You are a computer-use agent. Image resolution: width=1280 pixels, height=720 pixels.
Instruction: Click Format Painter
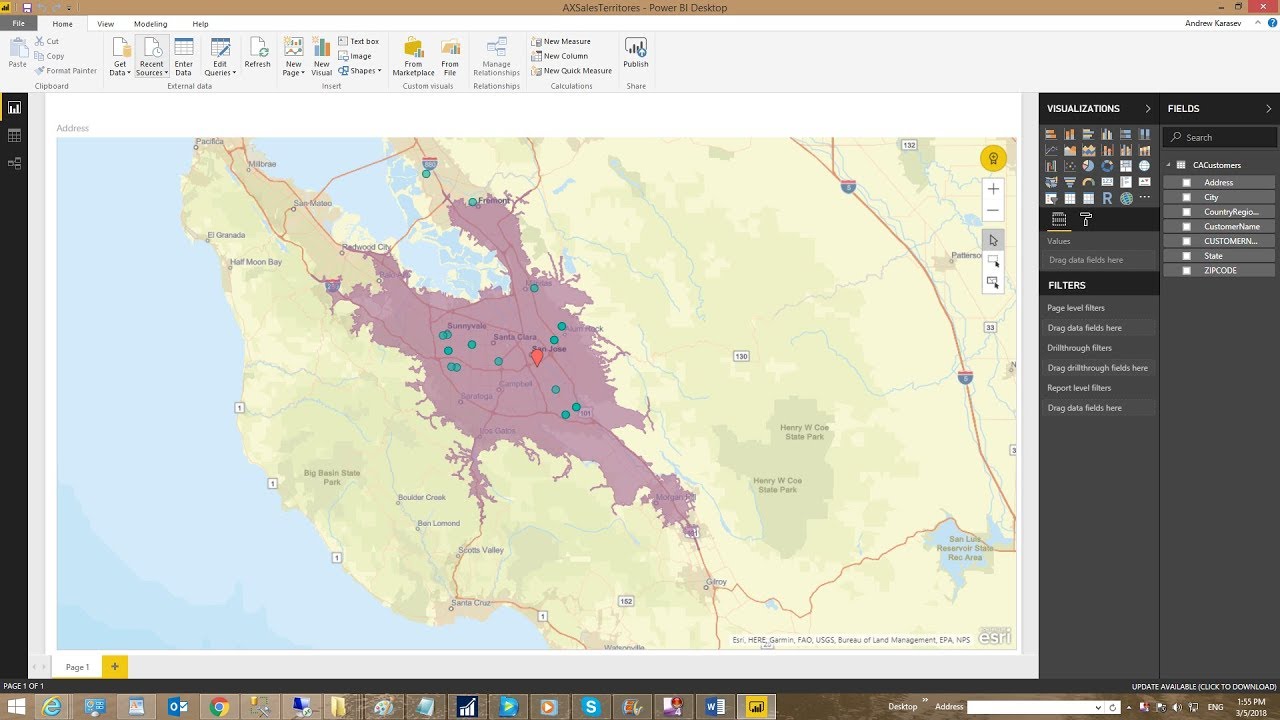coord(66,71)
